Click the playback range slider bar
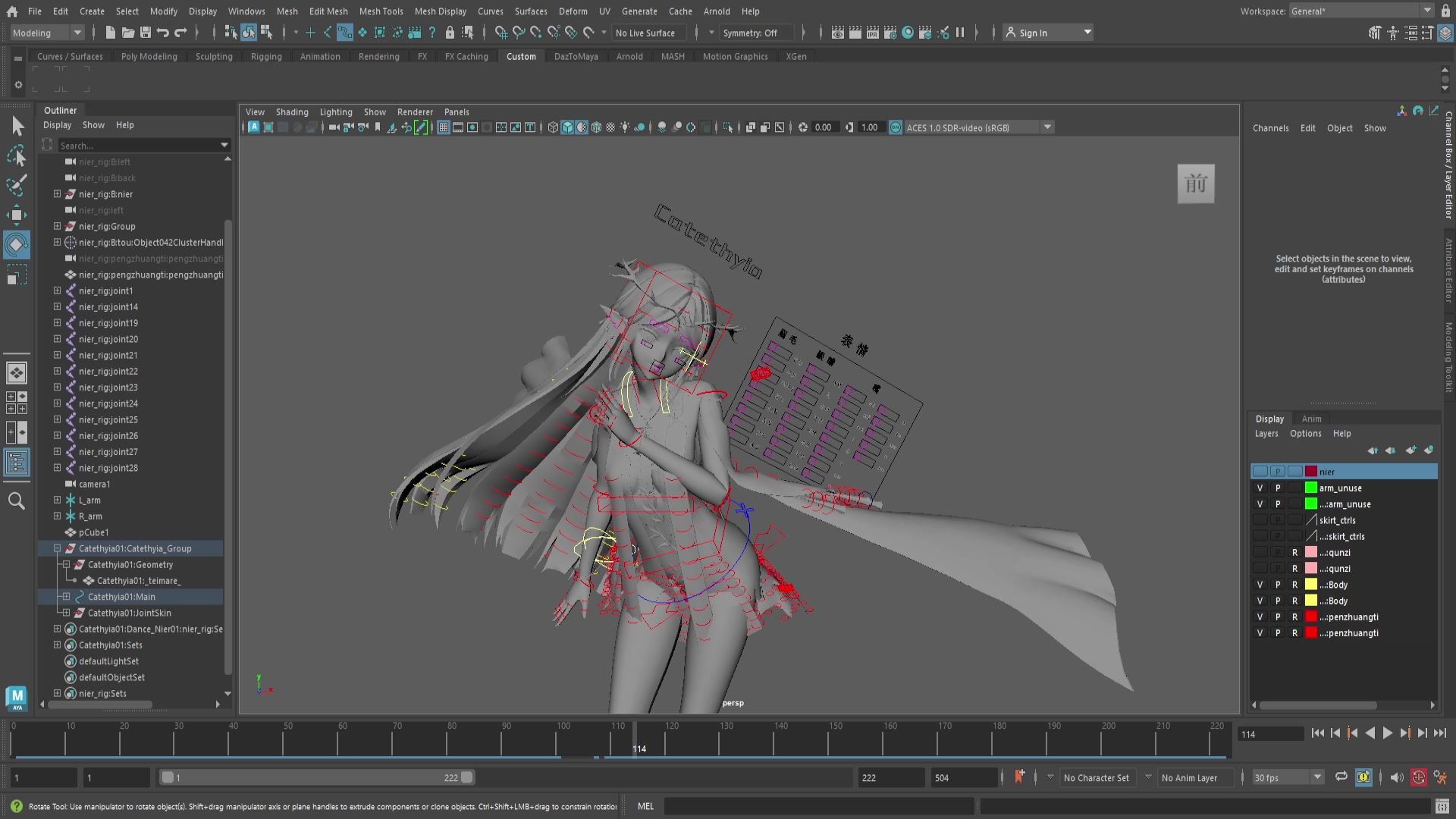The image size is (1456, 819). tap(317, 777)
